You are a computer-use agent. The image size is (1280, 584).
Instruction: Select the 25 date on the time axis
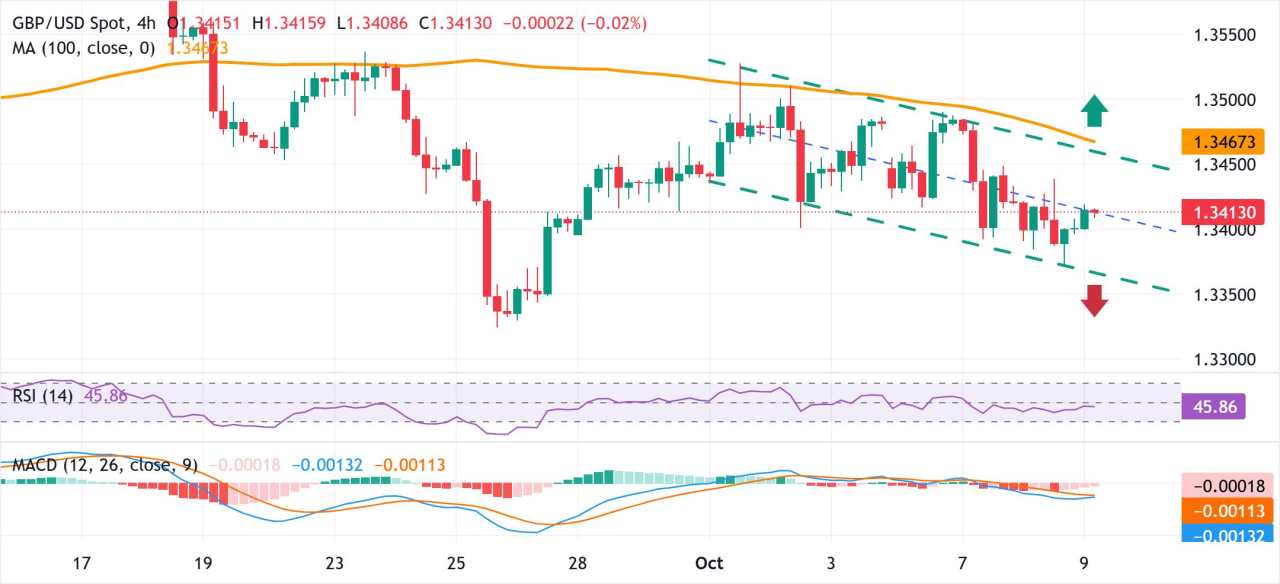tap(456, 562)
